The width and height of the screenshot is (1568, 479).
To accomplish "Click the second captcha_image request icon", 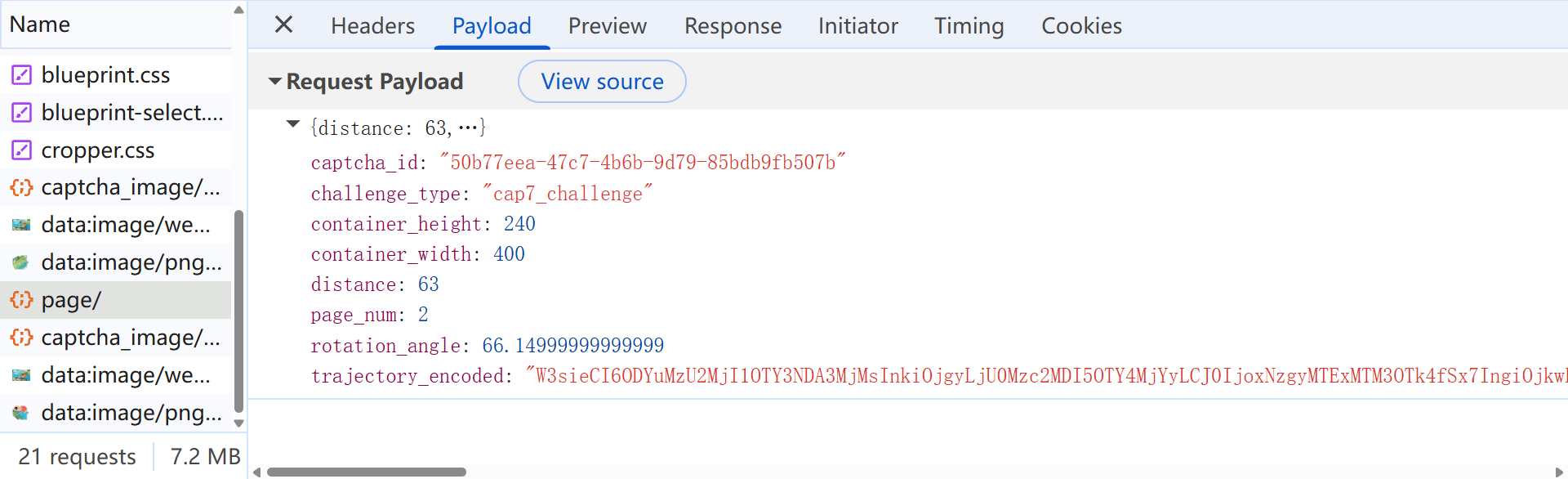I will [21, 338].
